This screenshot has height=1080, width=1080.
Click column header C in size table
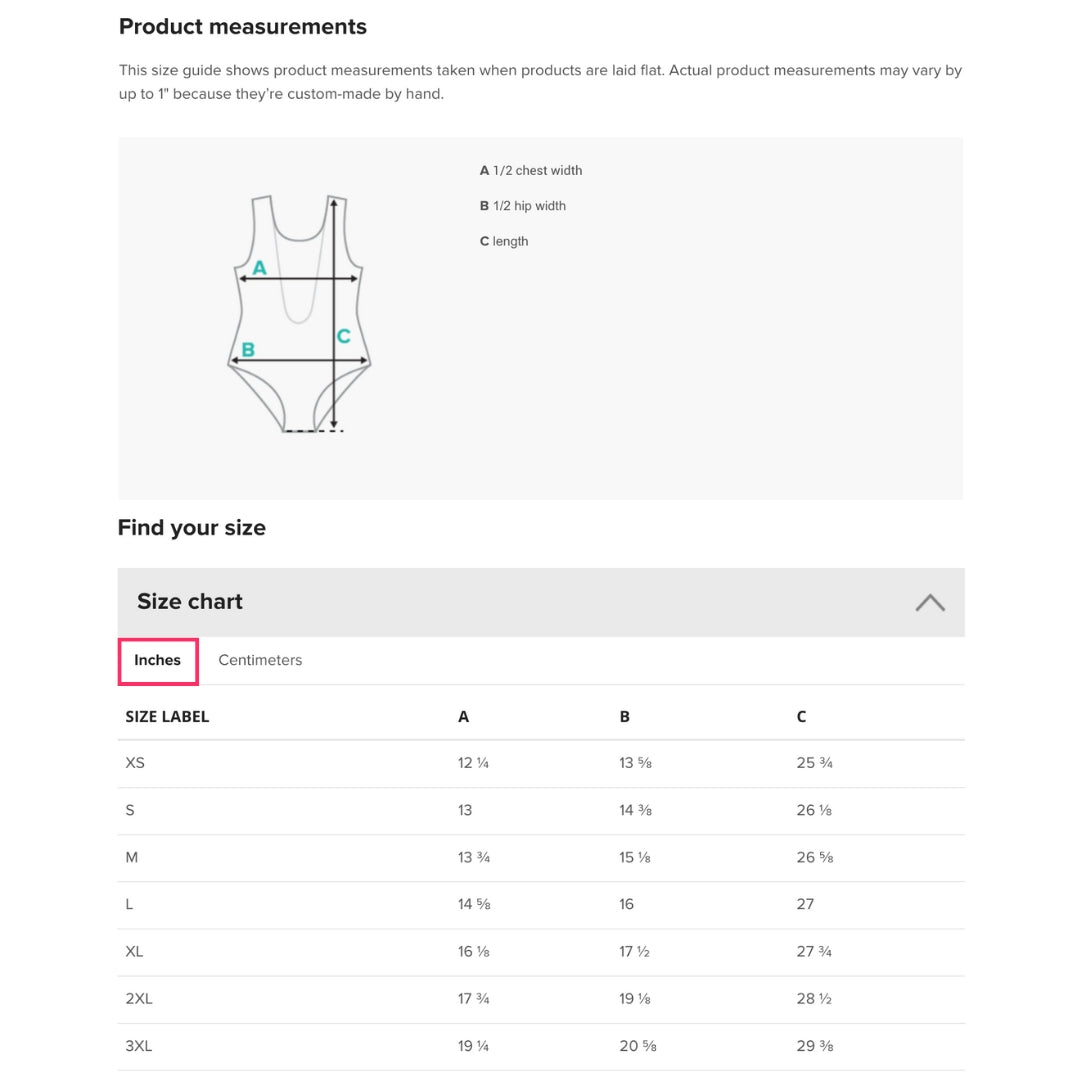[x=801, y=716]
